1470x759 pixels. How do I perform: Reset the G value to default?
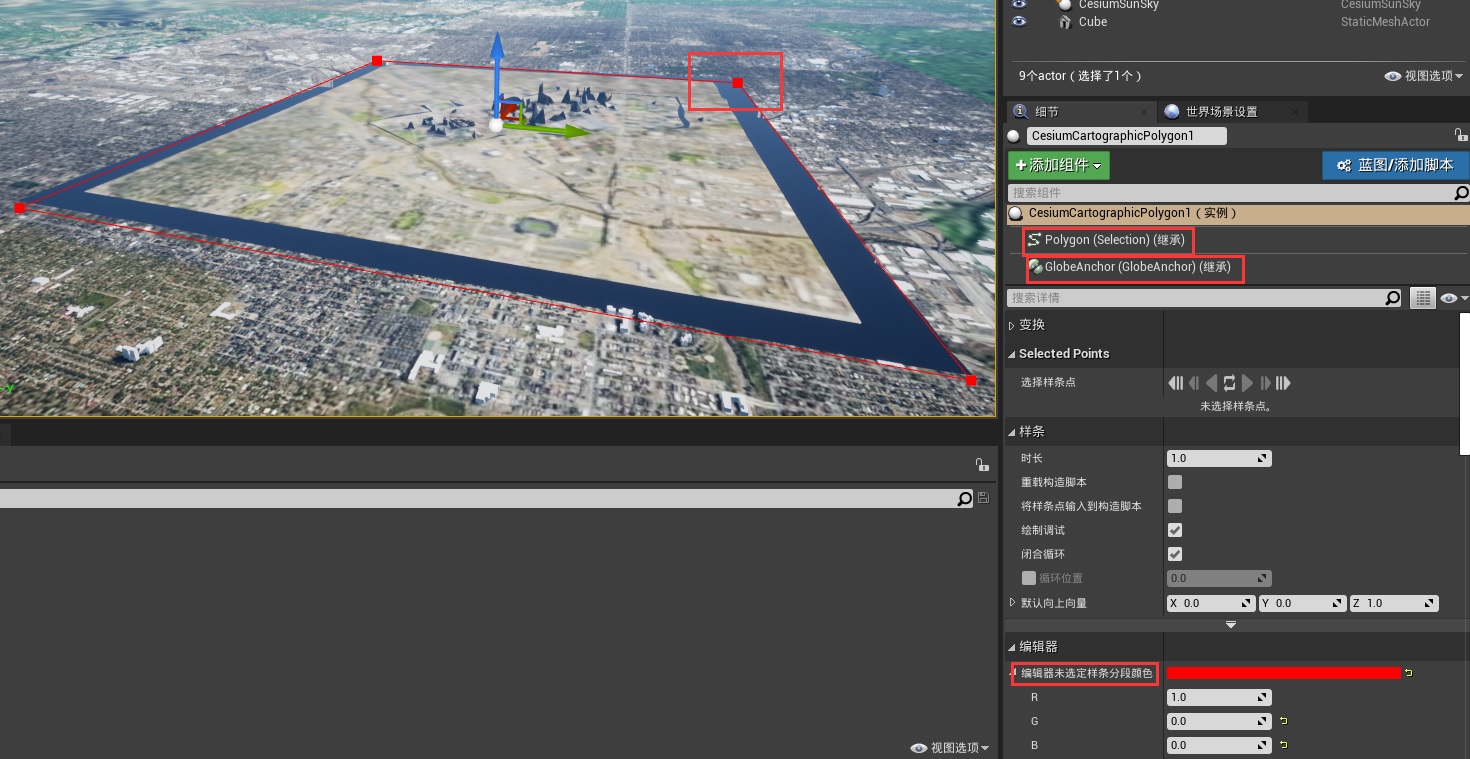click(1283, 721)
